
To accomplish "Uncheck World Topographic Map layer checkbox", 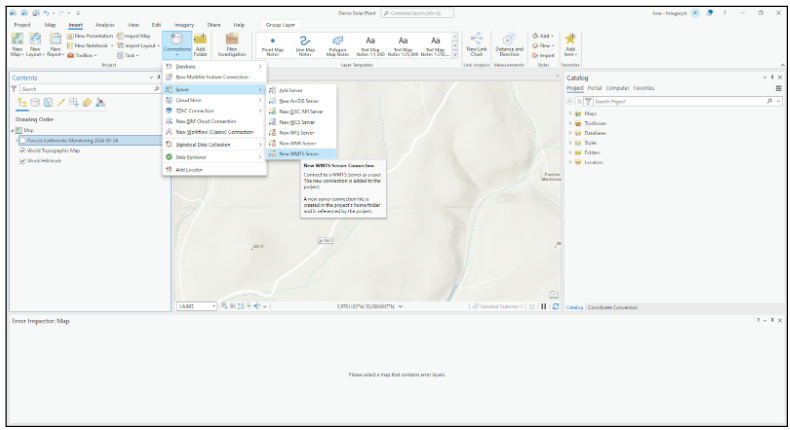I will pos(22,151).
